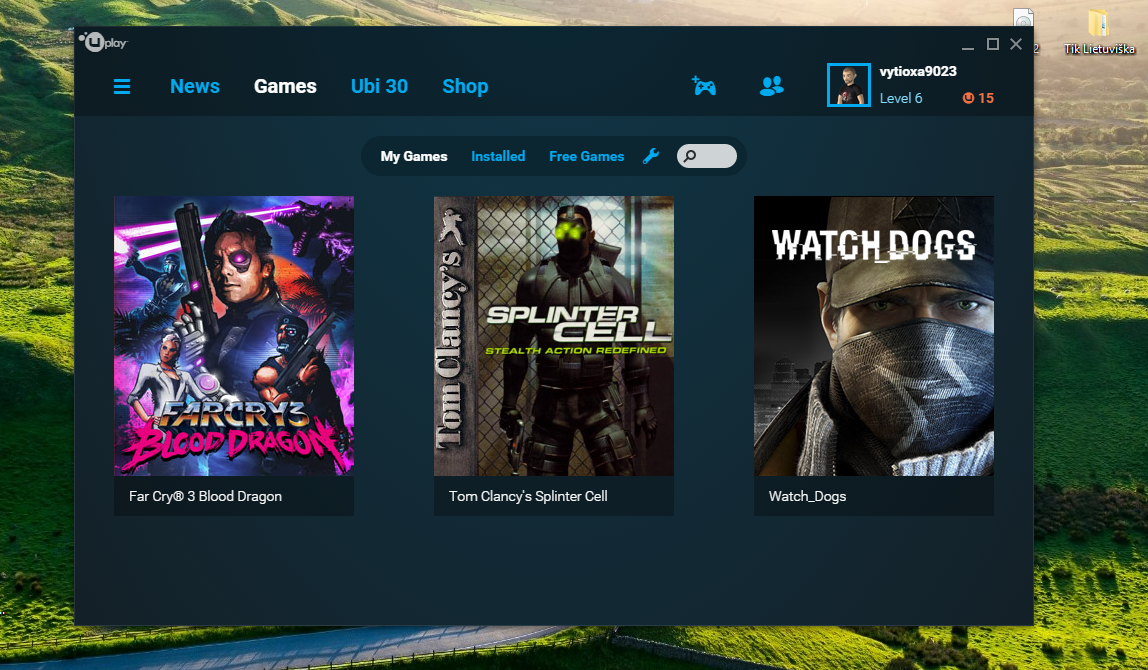Close the Uplay window

point(1015,45)
